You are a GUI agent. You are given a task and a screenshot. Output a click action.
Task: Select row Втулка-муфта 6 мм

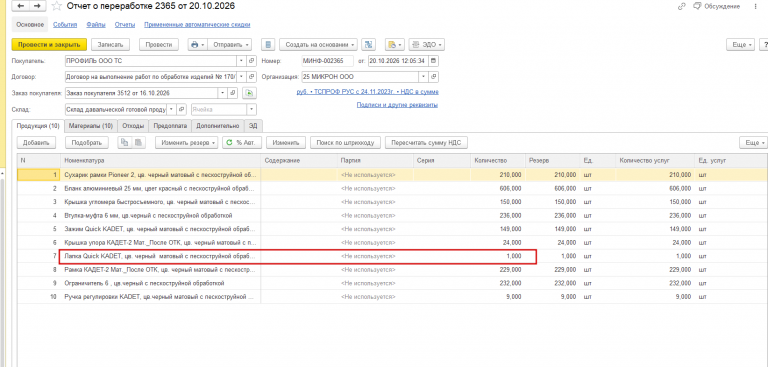392,215
